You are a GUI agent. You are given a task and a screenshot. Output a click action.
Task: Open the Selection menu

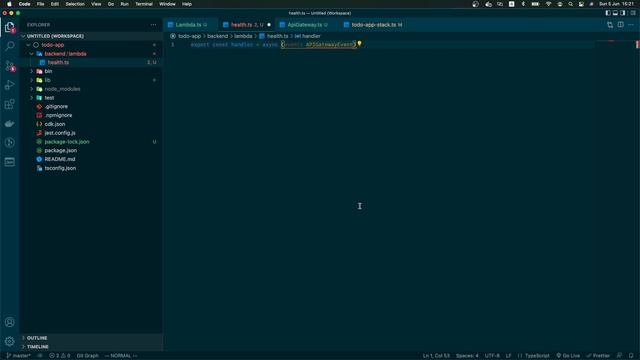coord(75,4)
